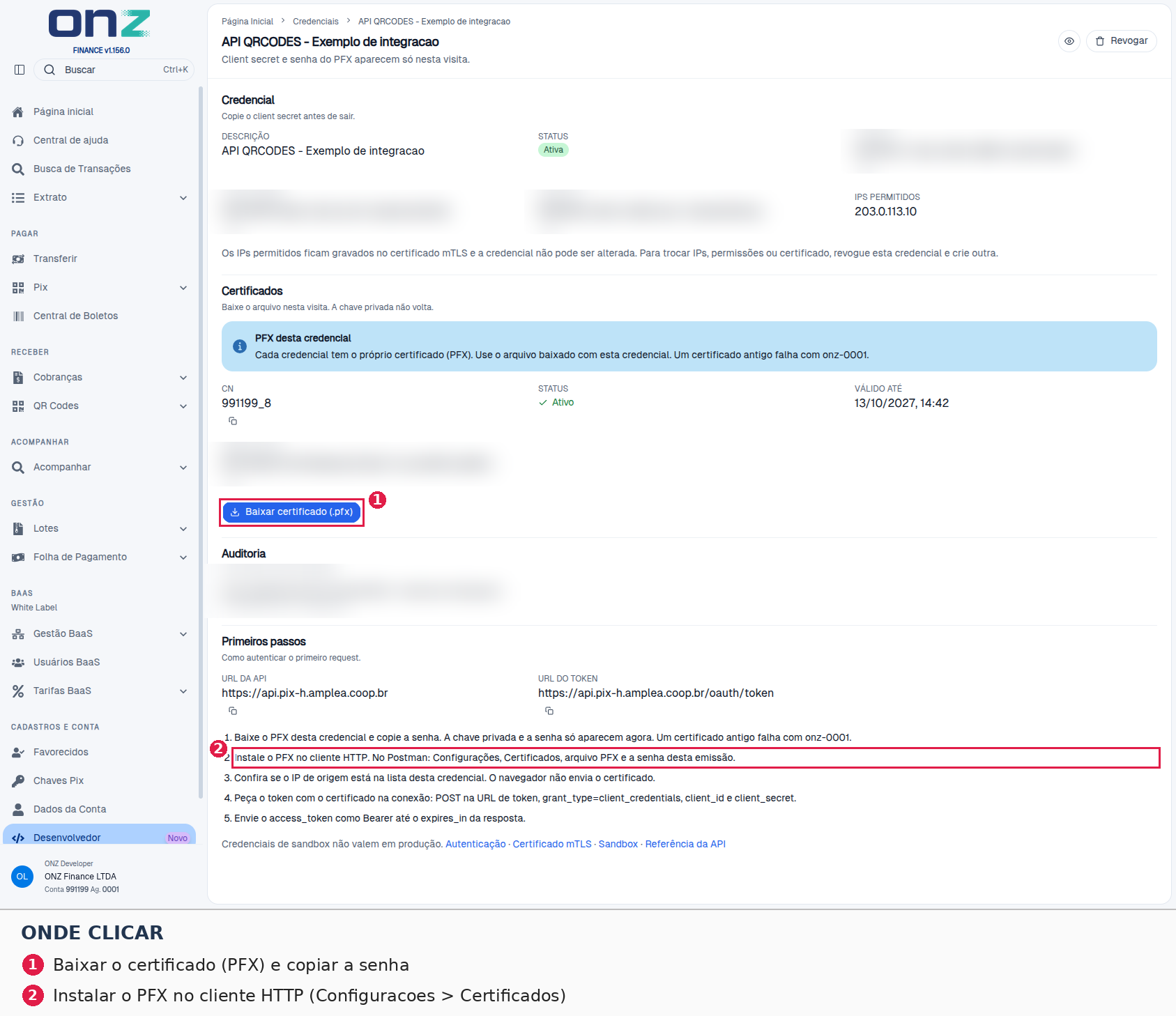Click the Chaves Pix key icon
The height and width of the screenshot is (1016, 1176).
pos(18,781)
